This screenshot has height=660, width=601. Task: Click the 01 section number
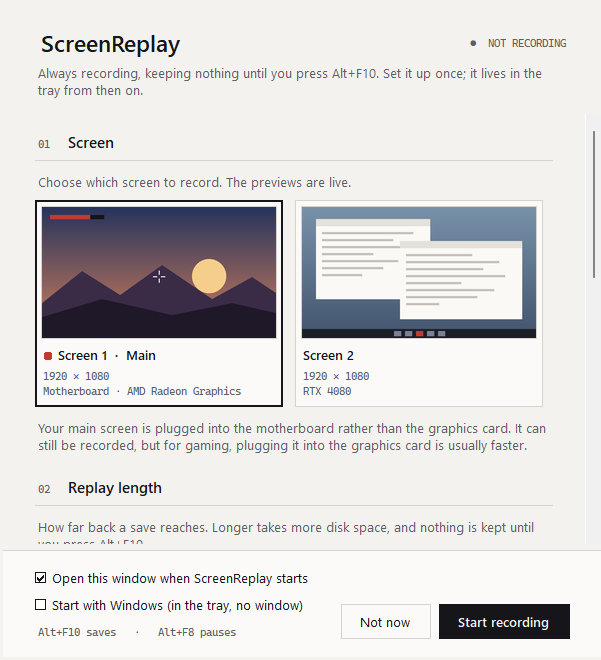point(44,144)
